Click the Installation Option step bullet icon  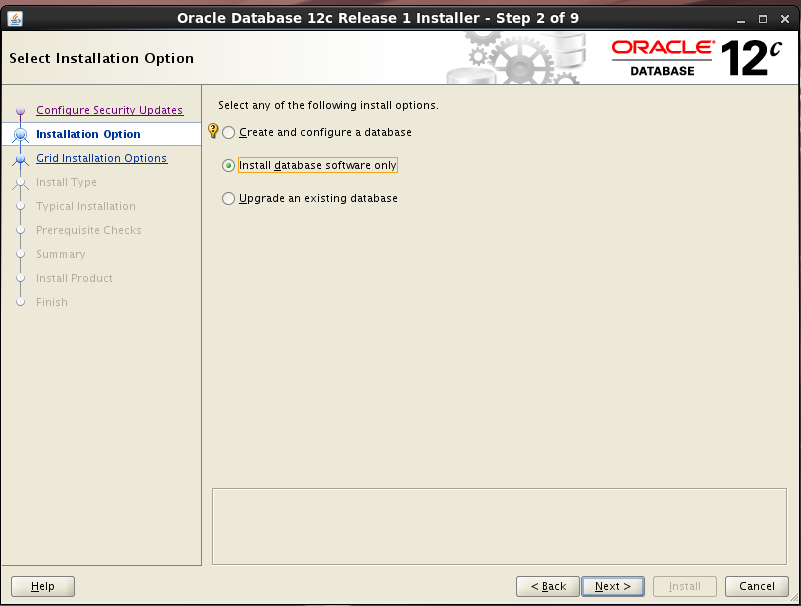pos(20,134)
